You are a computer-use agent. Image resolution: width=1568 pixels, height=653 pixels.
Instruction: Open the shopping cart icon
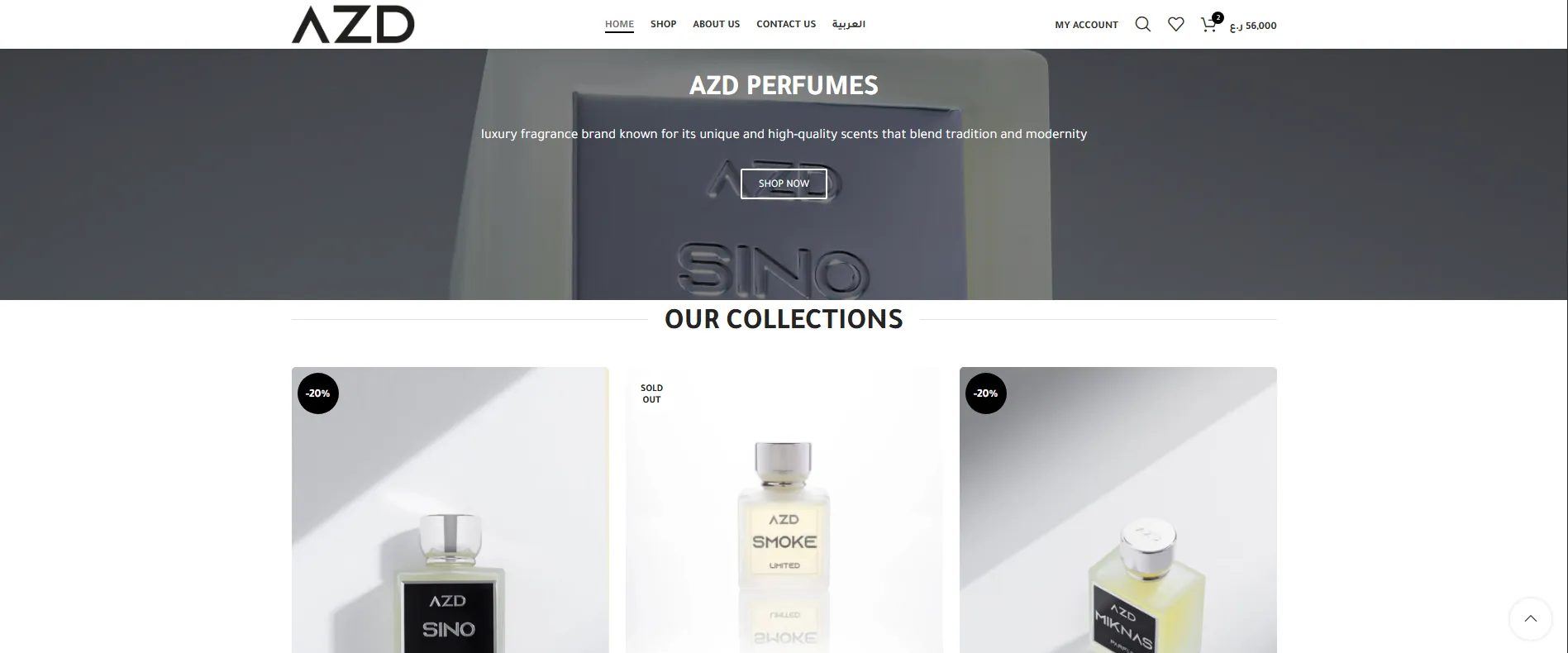[x=1209, y=24]
